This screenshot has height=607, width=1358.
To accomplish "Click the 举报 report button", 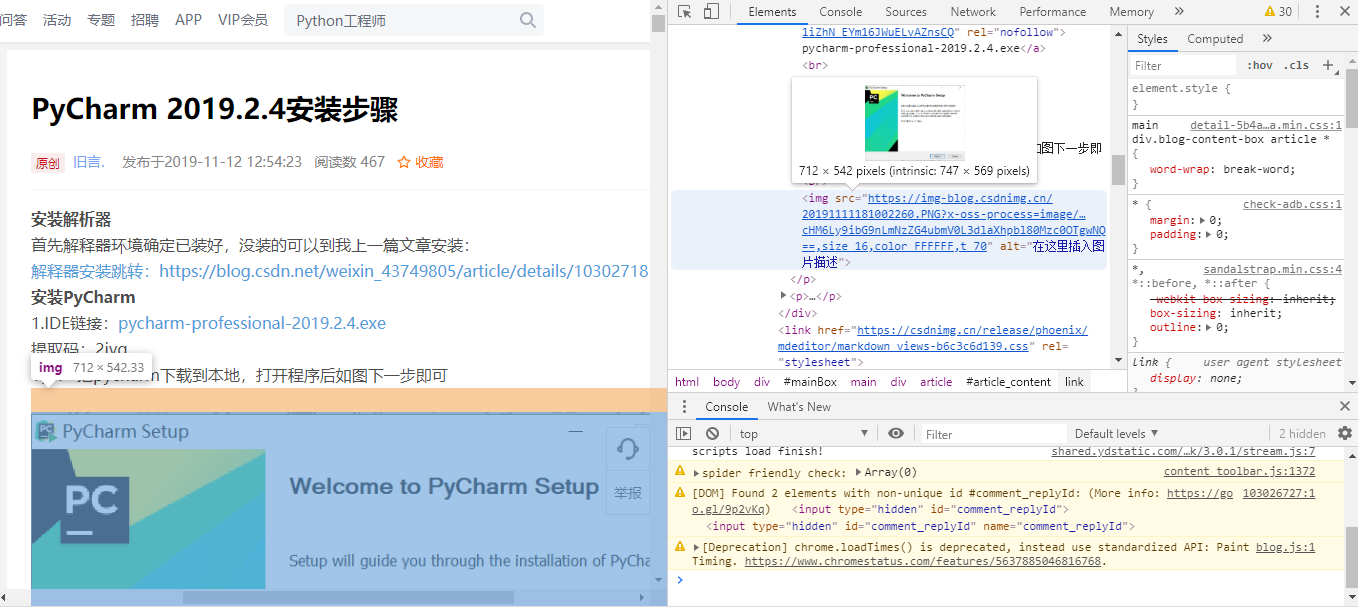I will click(x=628, y=494).
